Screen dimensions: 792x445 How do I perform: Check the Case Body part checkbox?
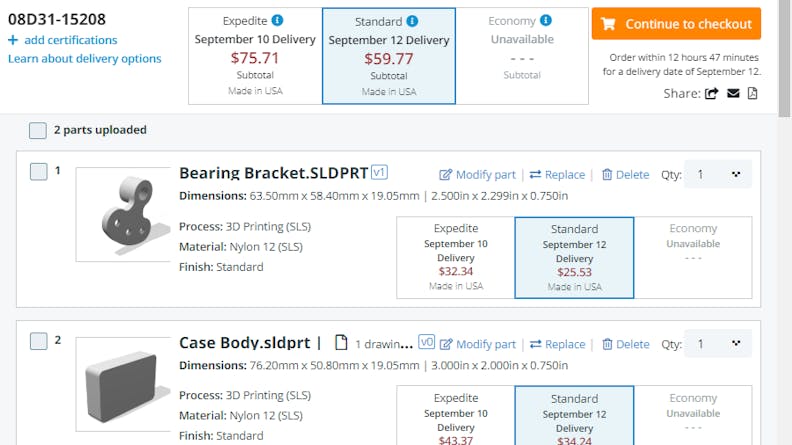point(38,341)
